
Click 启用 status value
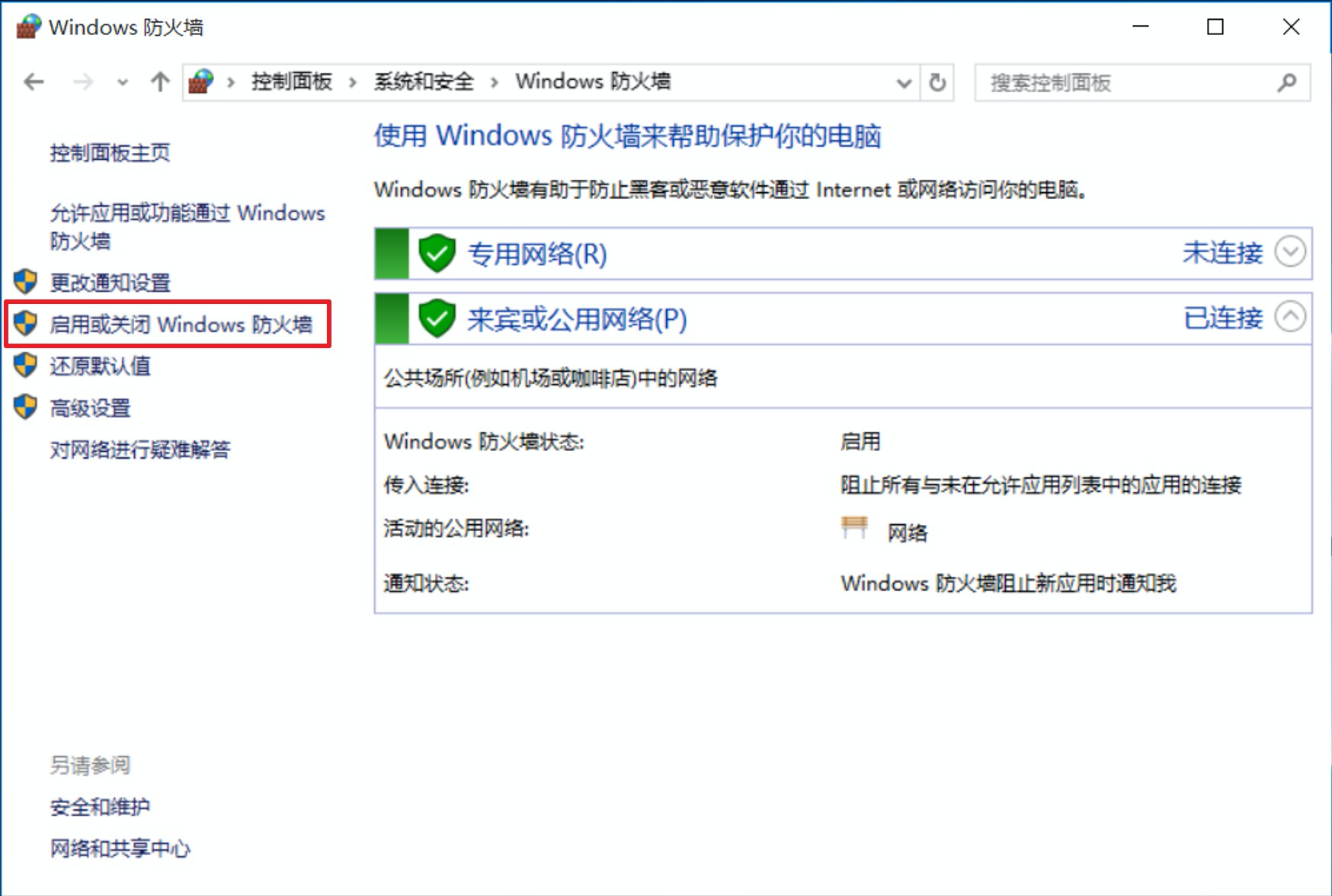[860, 442]
